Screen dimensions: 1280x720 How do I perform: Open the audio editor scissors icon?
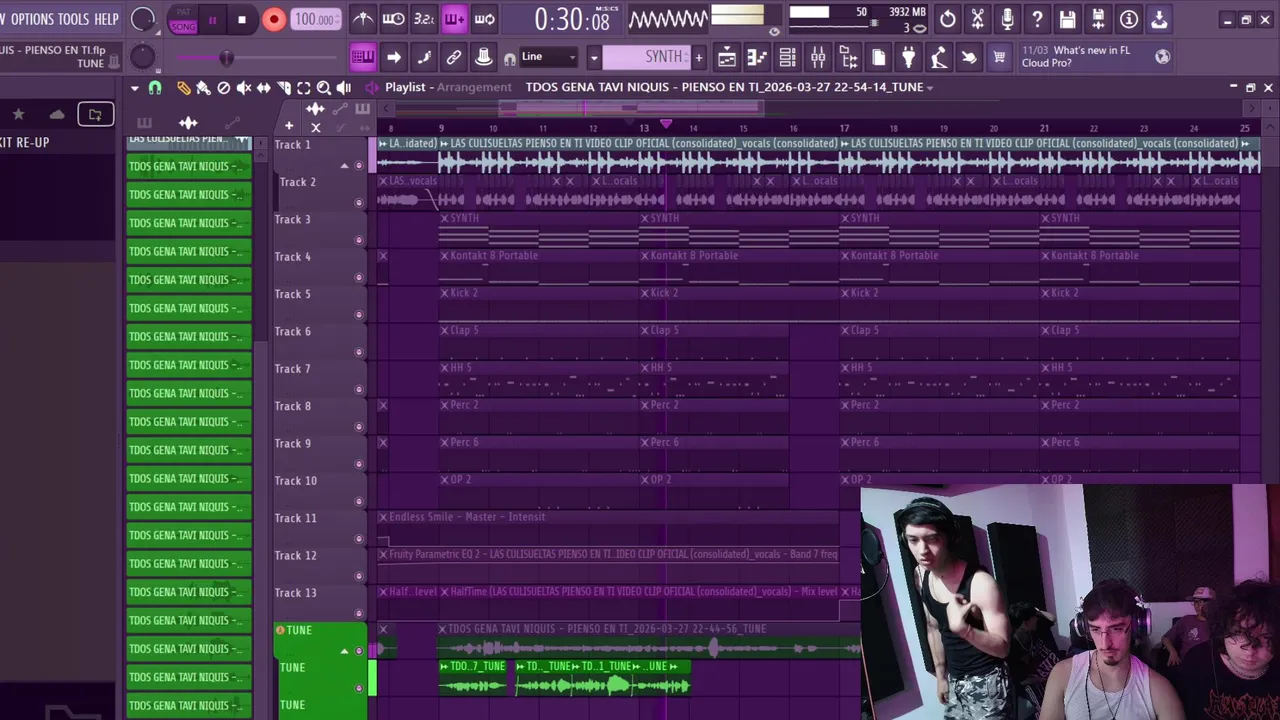point(977,19)
